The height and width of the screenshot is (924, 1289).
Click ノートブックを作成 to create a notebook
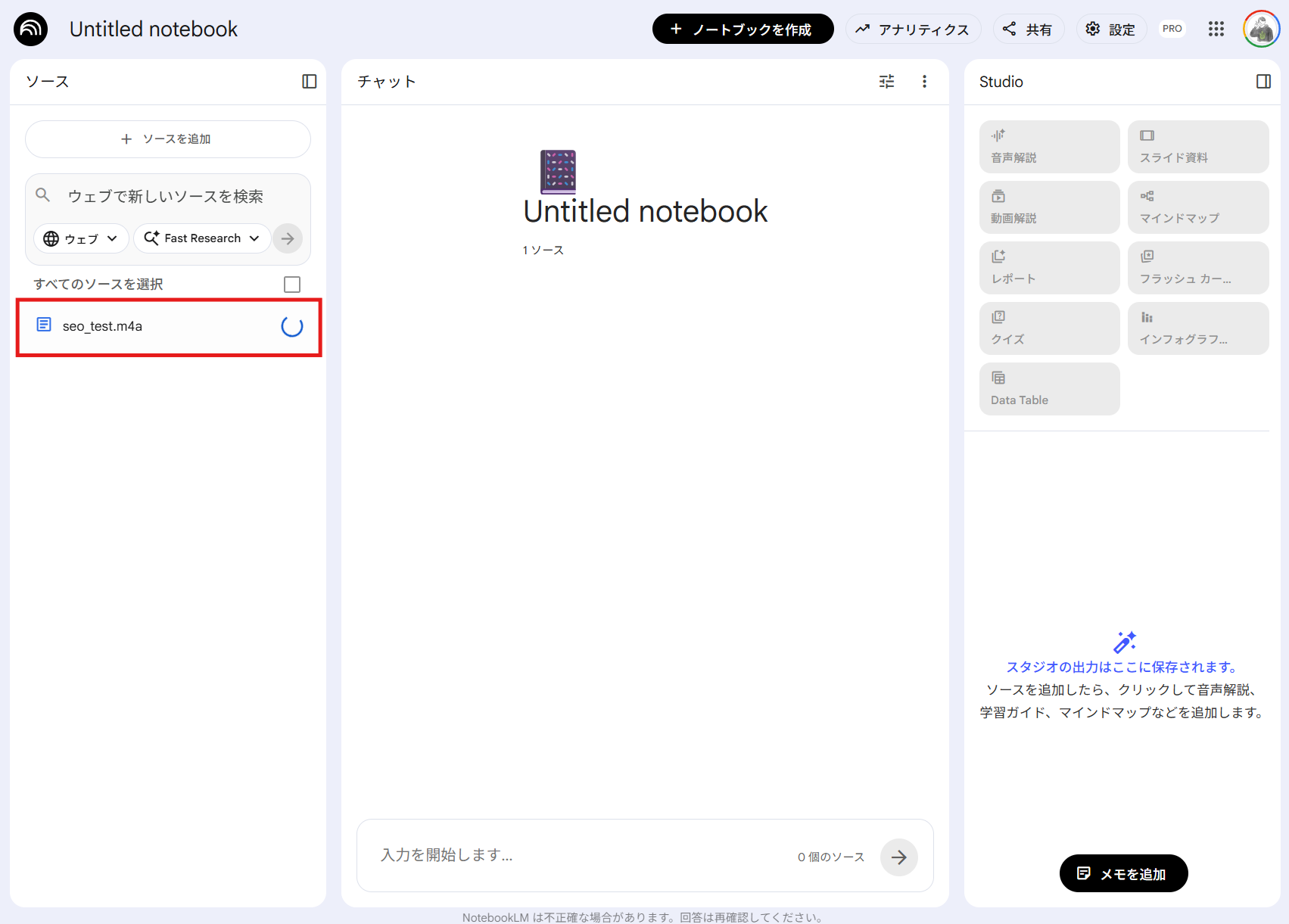point(743,29)
